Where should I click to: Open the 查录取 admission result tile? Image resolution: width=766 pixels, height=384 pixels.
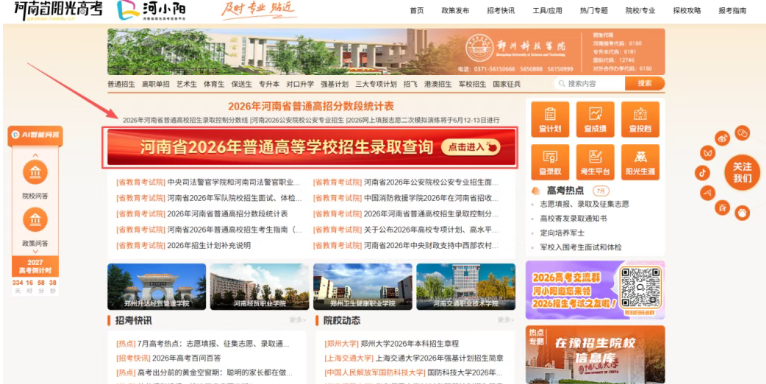(x=550, y=162)
